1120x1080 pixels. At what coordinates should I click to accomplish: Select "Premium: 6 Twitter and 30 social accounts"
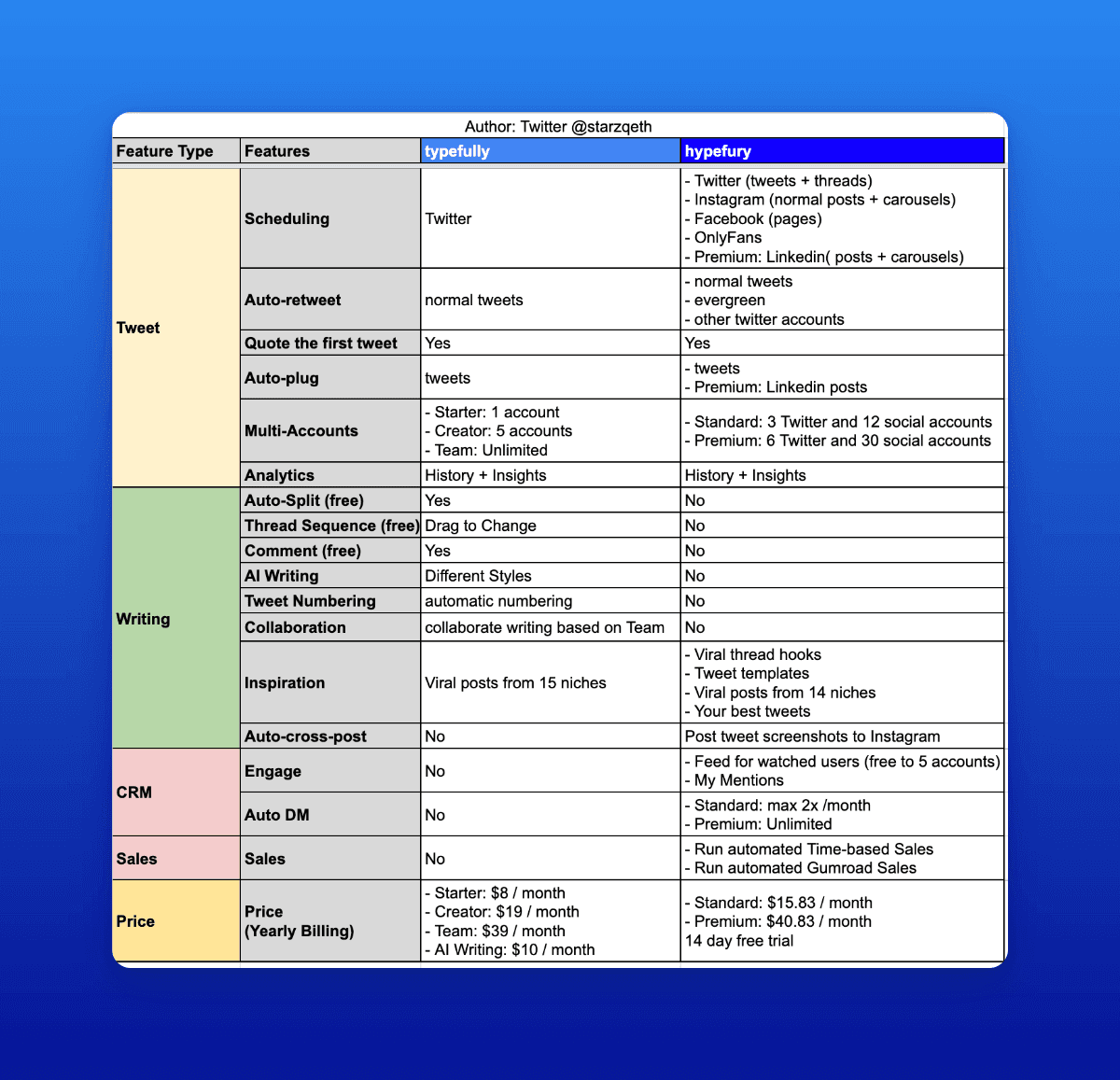tap(838, 441)
